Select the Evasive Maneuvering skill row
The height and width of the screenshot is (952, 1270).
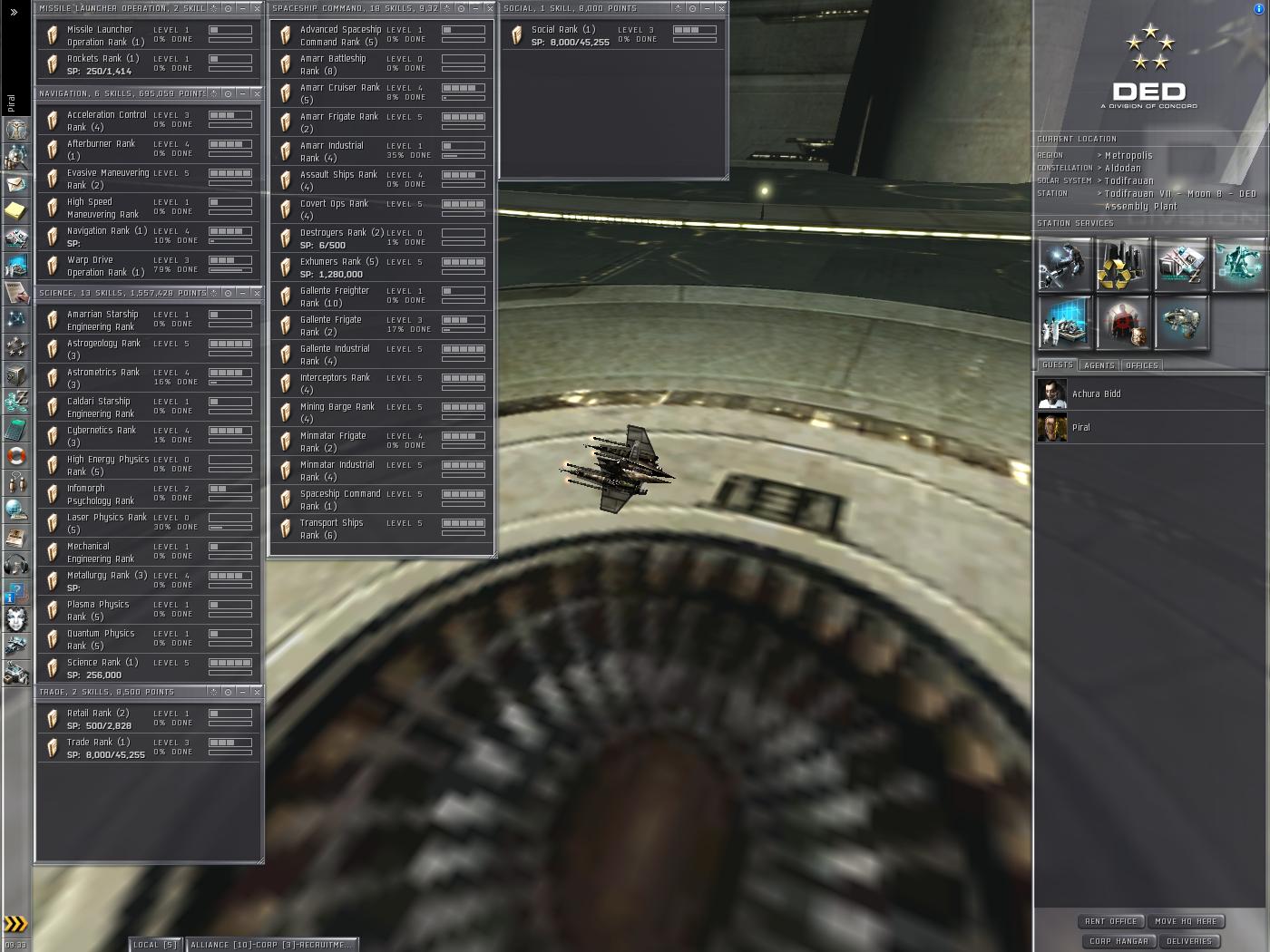click(148, 179)
